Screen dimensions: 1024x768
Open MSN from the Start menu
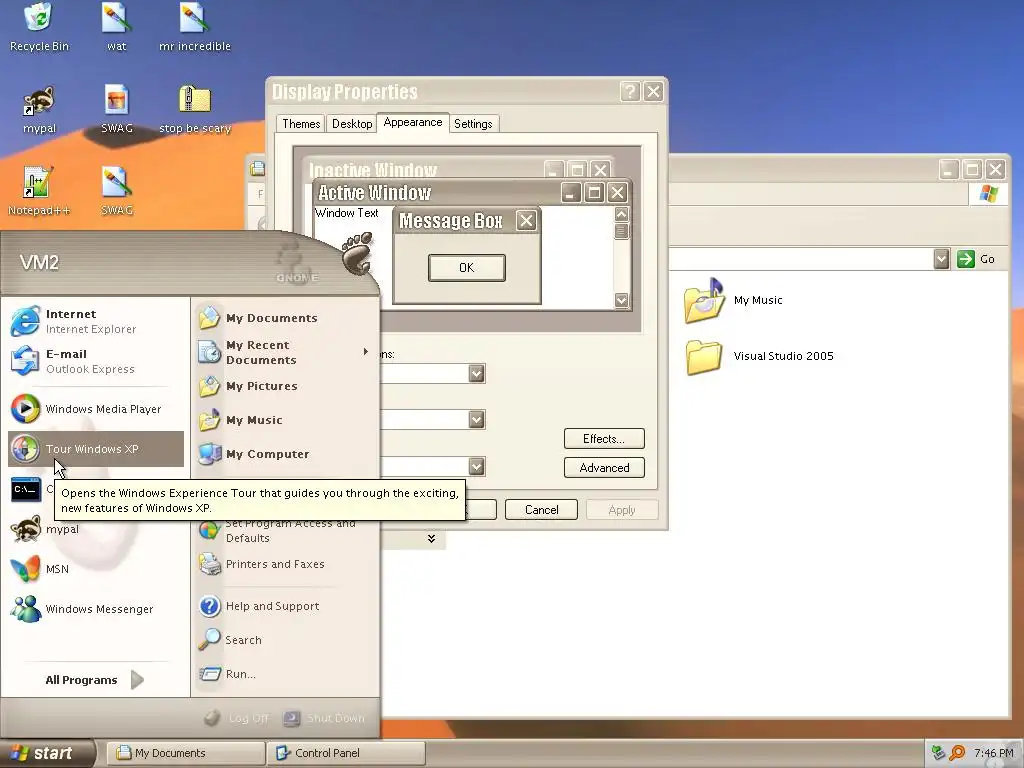coord(95,569)
